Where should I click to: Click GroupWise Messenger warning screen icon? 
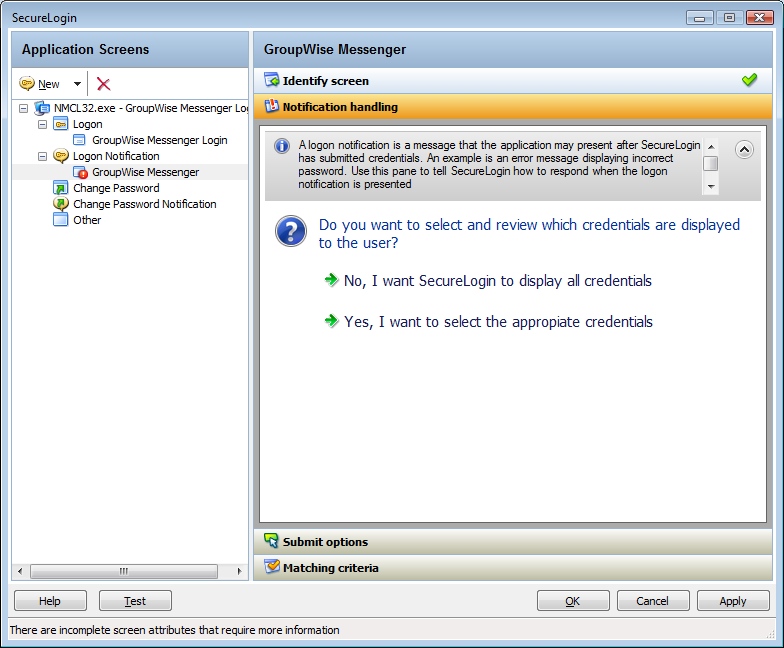(x=80, y=172)
